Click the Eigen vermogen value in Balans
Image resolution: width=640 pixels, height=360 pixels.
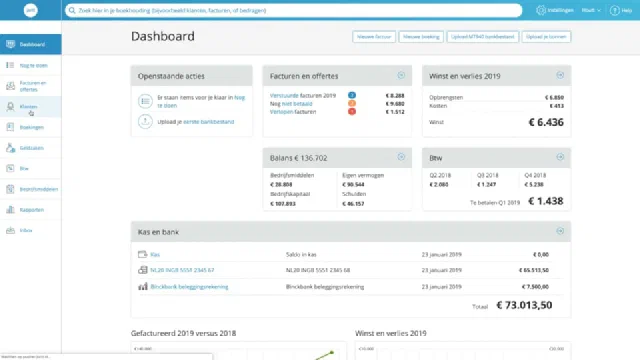353,184
